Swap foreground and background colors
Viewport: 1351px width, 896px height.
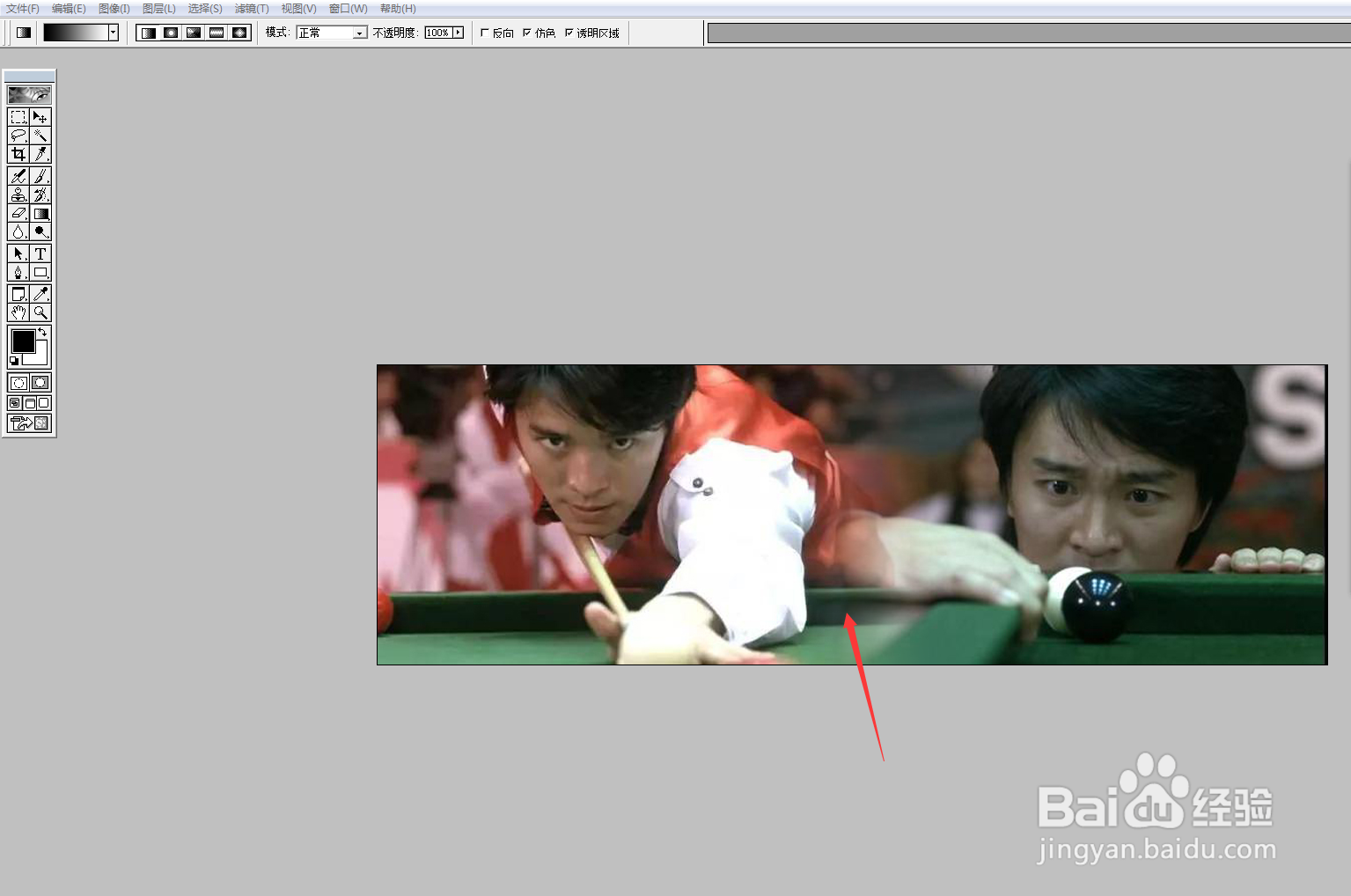pos(42,332)
